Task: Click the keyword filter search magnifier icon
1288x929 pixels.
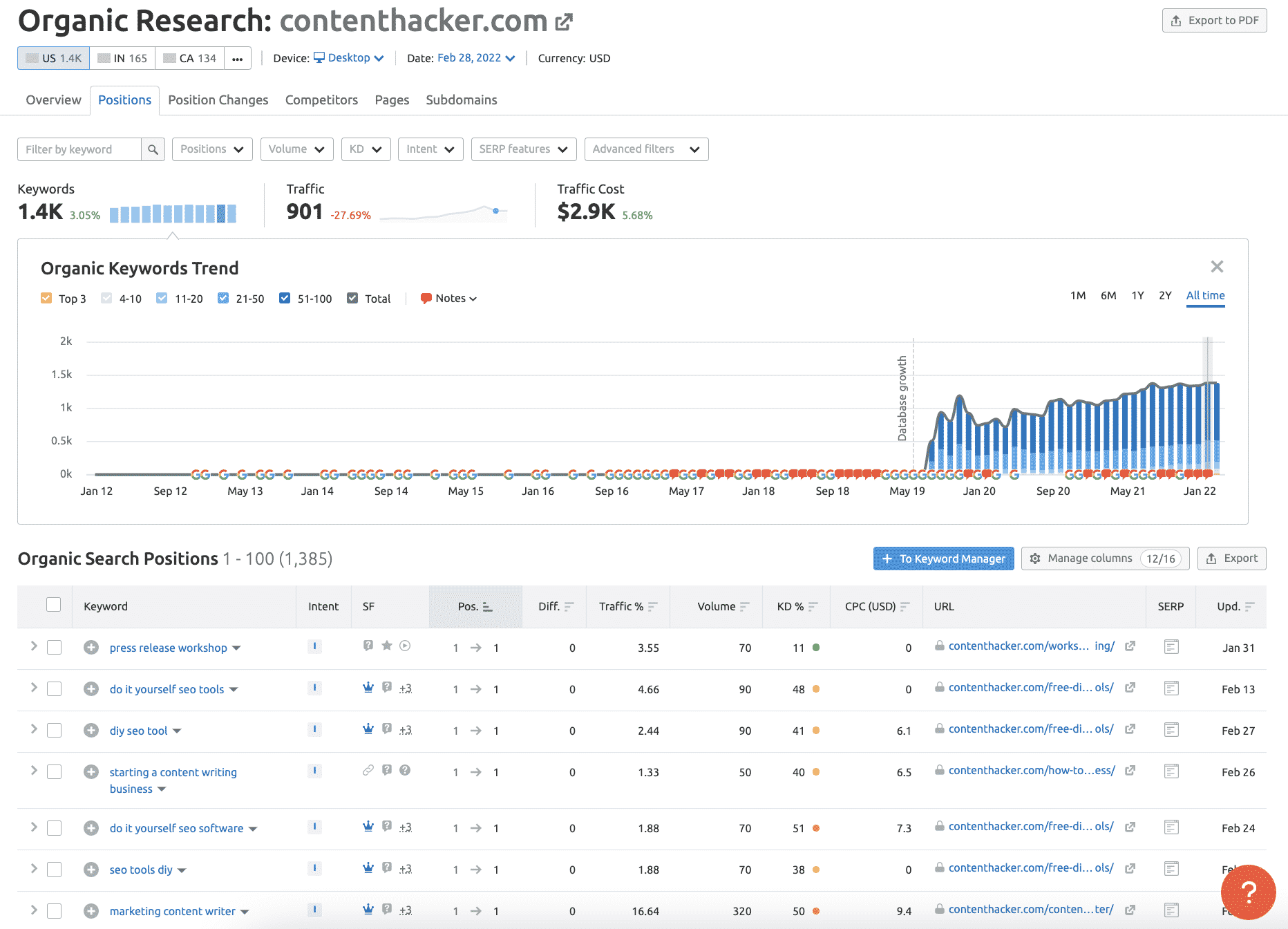Action: click(153, 149)
